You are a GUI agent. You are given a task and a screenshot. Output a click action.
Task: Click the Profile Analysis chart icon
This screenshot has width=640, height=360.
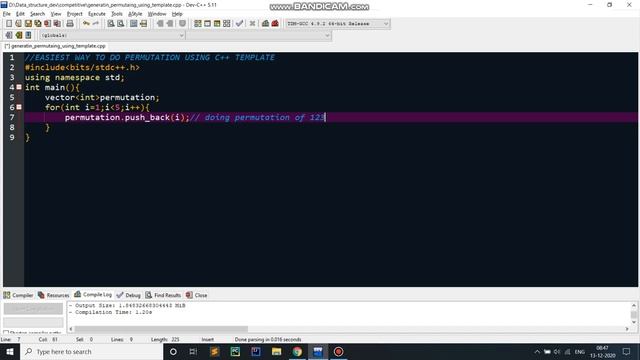265,24
